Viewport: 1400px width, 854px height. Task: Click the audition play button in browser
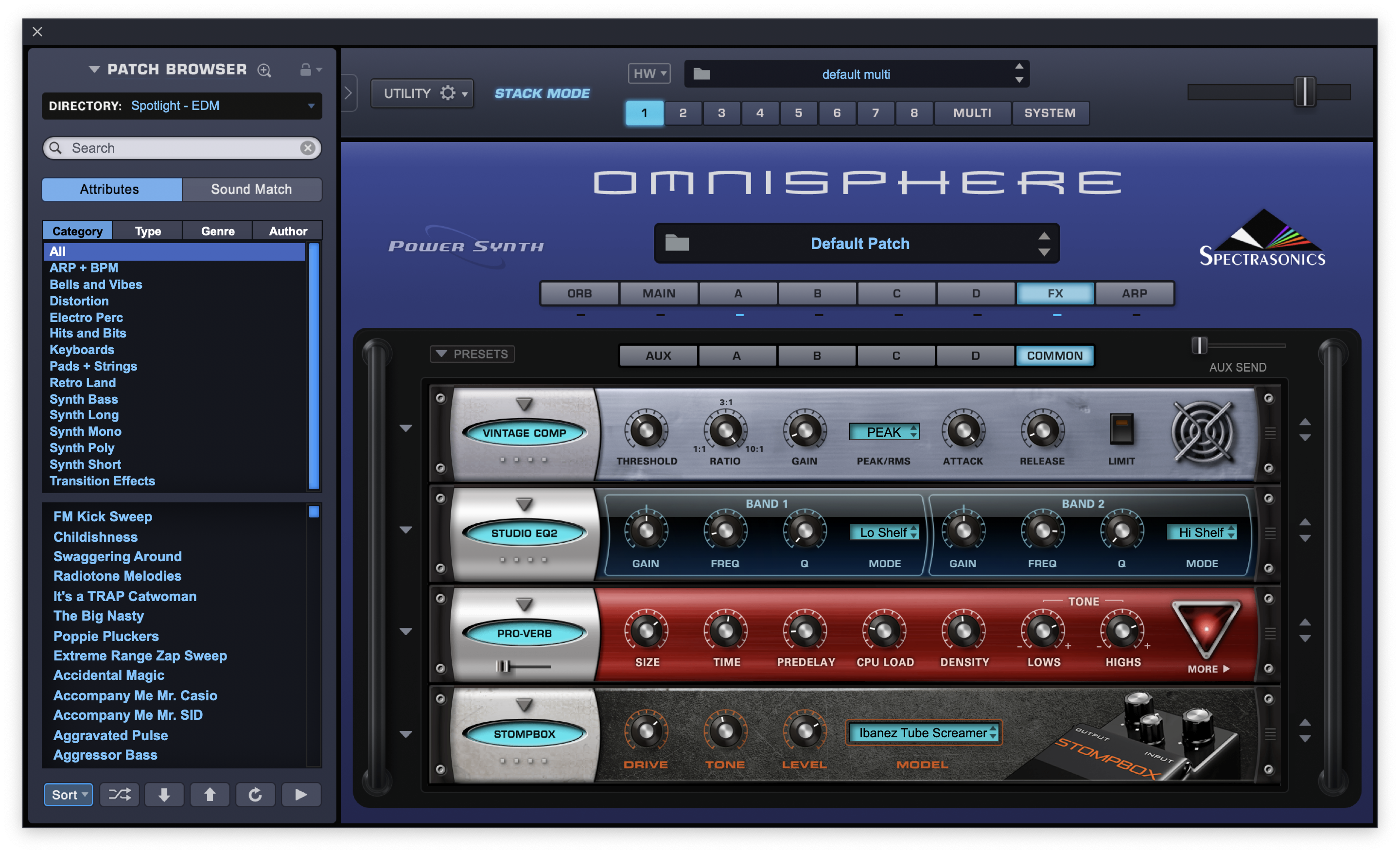[x=301, y=794]
